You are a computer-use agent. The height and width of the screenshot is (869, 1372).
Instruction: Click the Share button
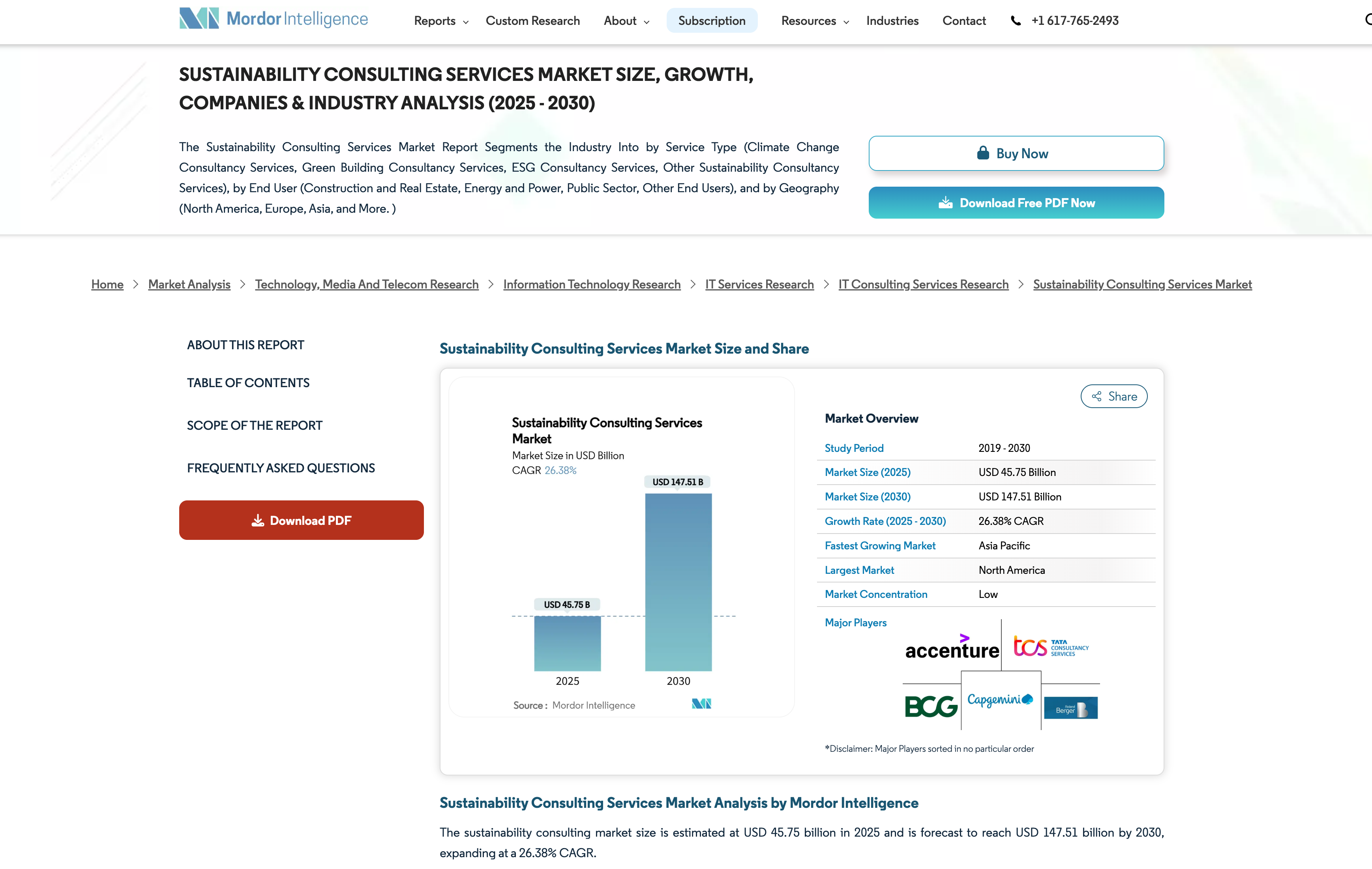coord(1113,397)
